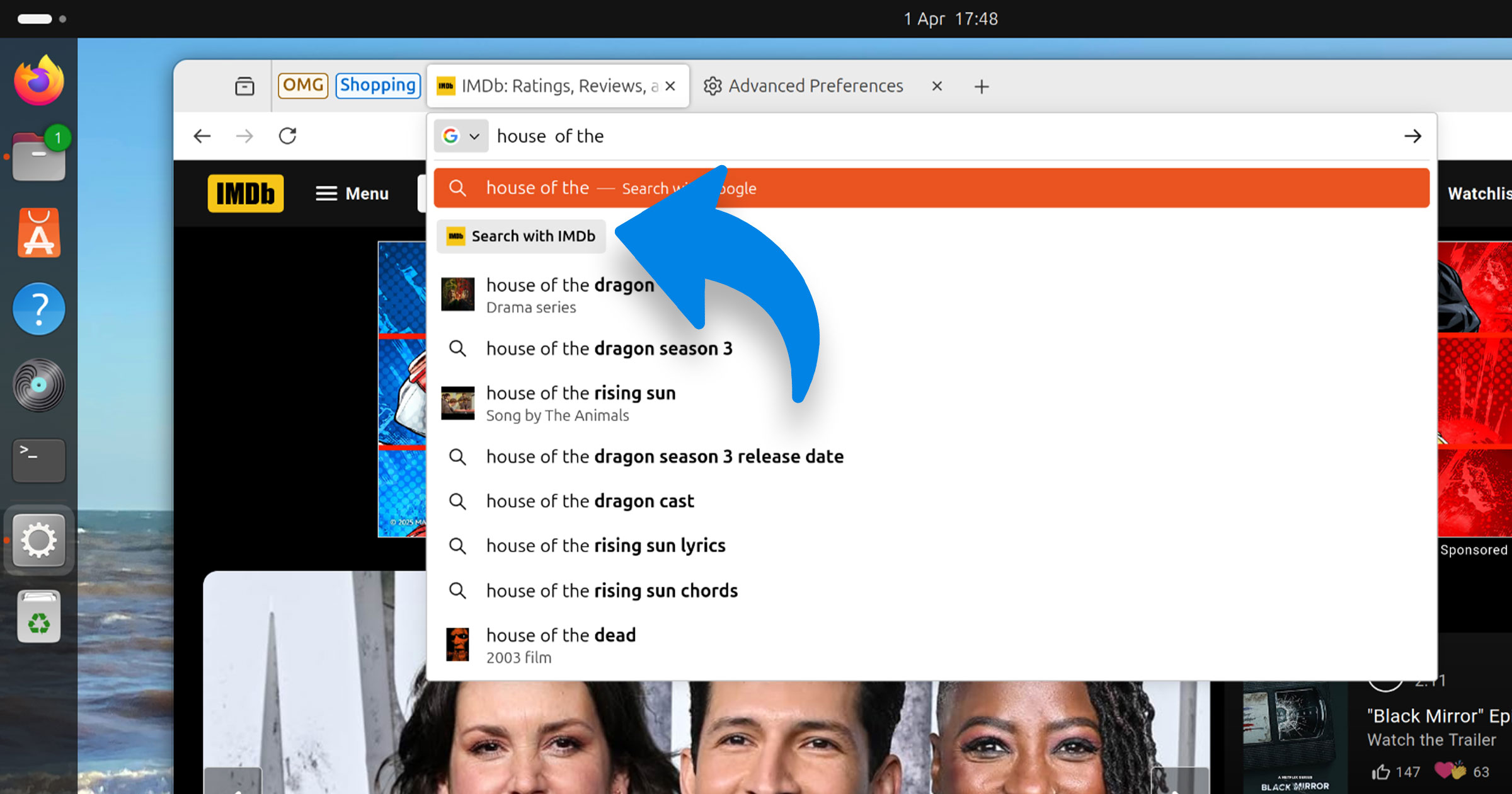Select the Shopping tab group label
The width and height of the screenshot is (1512, 794).
coord(377,85)
